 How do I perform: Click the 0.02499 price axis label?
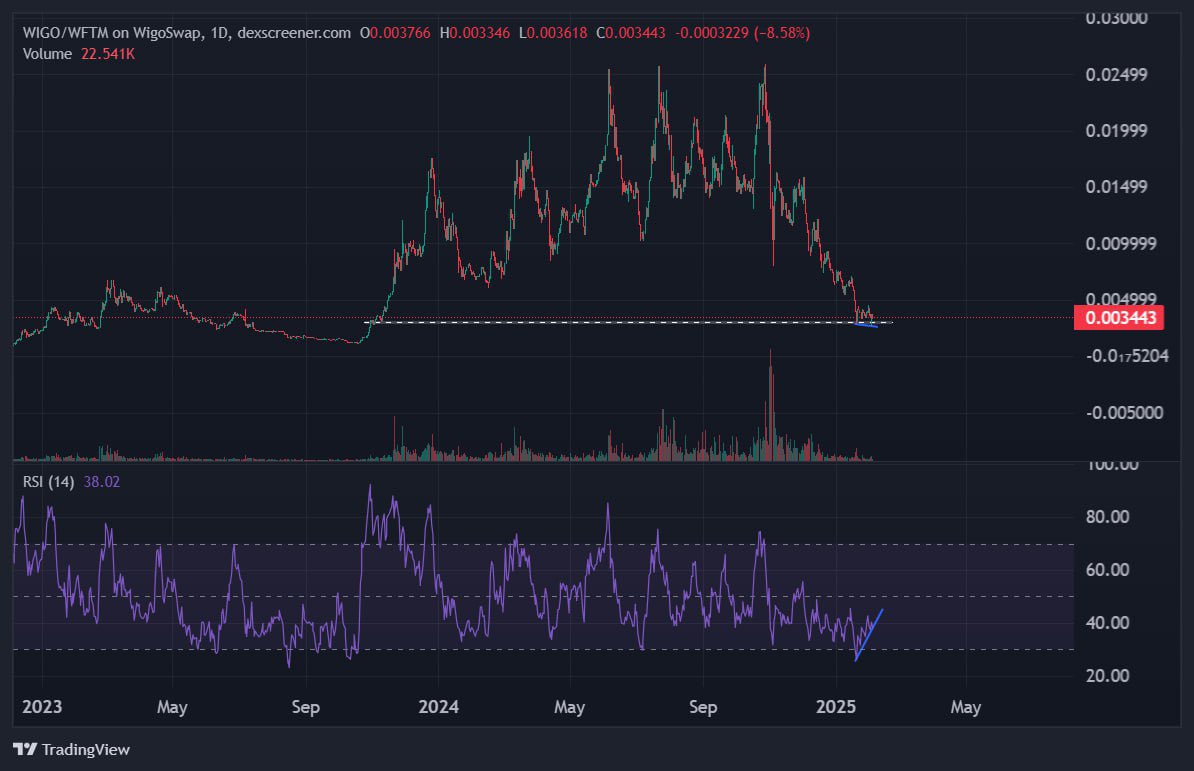tap(1116, 75)
